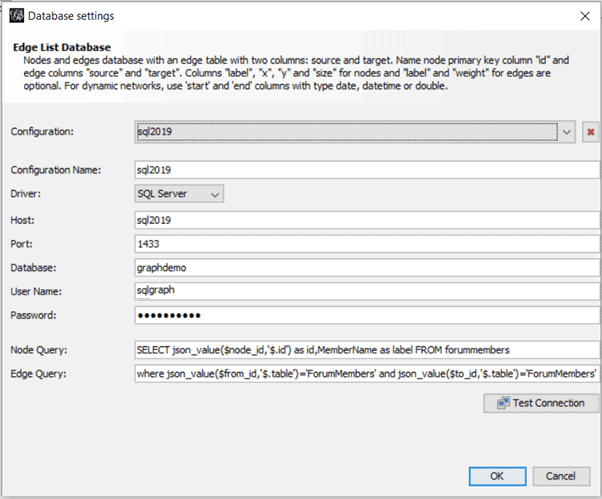This screenshot has width=602, height=499.
Task: Click in the Edge Query field
Action: coord(367,374)
